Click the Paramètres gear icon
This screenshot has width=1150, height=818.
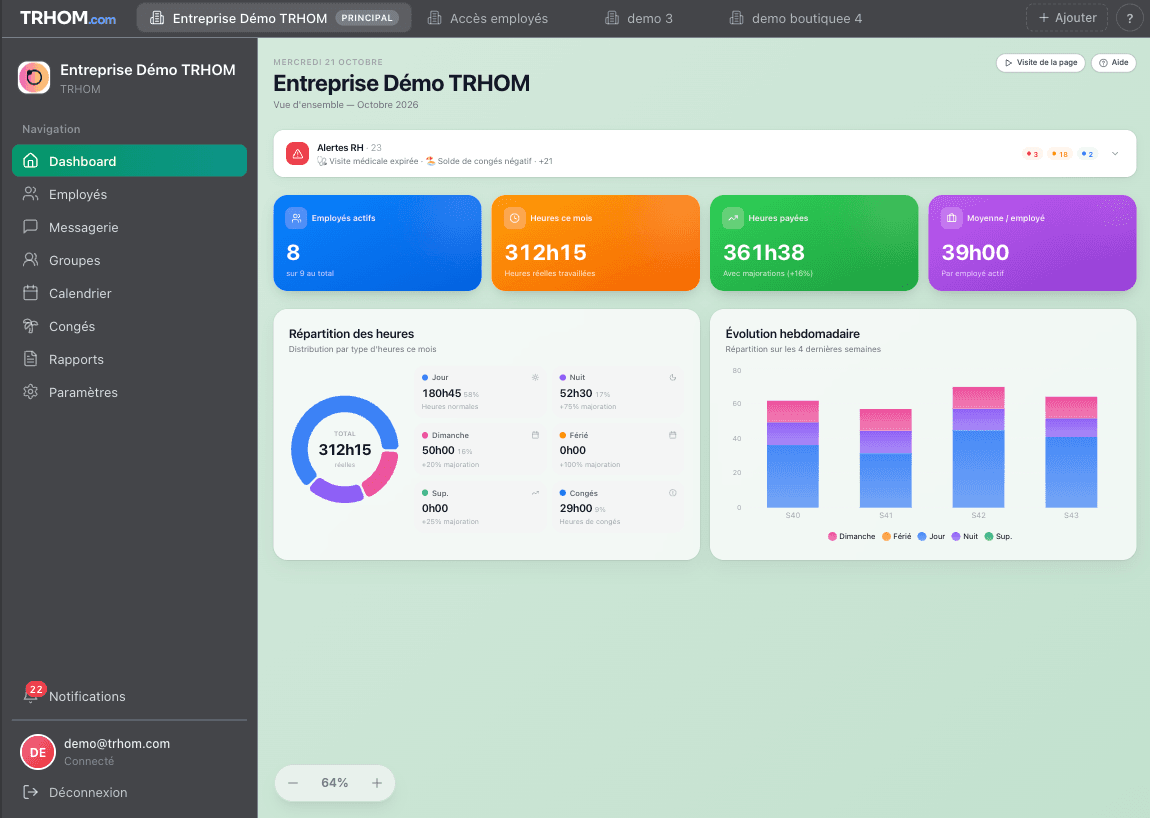click(30, 392)
